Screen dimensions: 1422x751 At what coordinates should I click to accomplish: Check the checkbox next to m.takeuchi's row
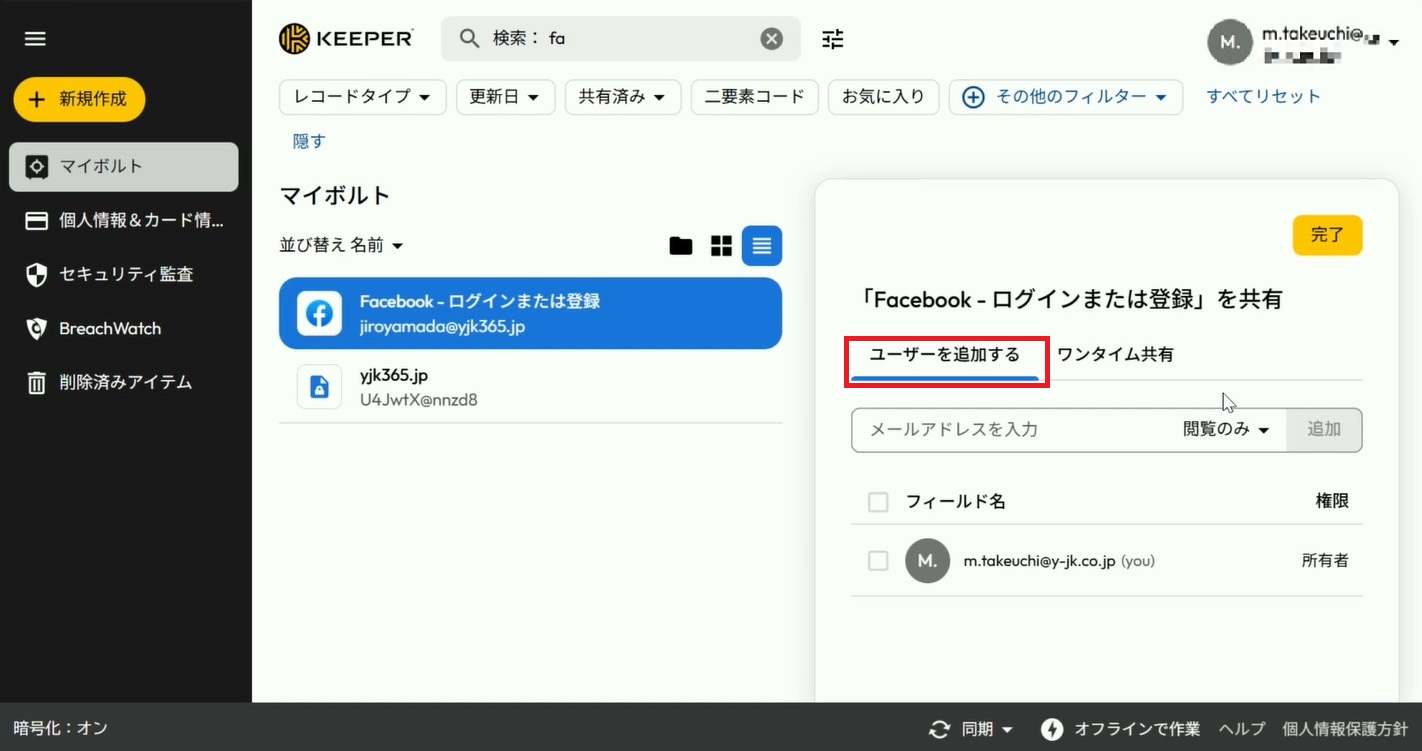(878, 560)
